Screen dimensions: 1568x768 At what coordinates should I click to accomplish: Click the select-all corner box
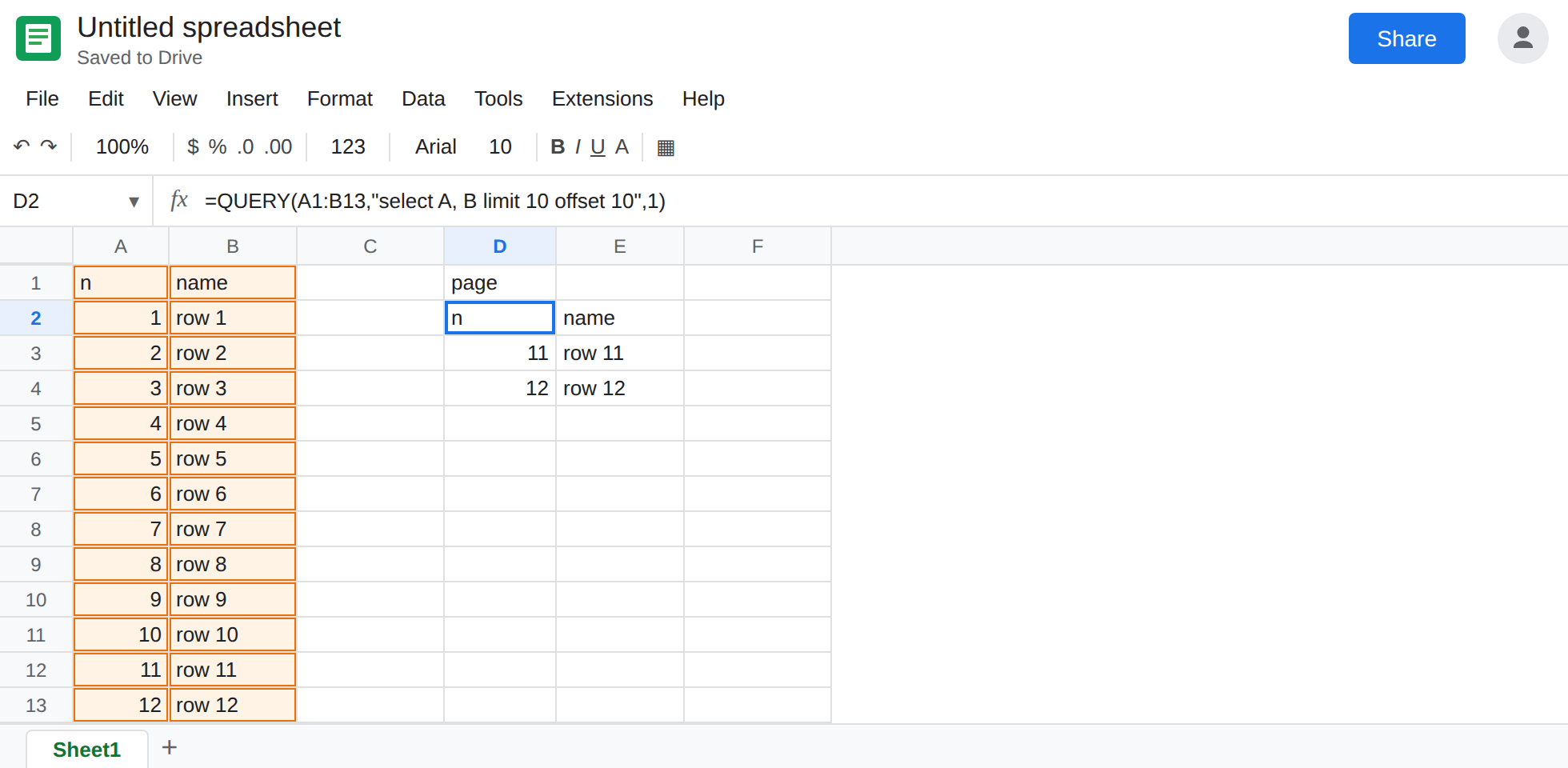[x=36, y=246]
